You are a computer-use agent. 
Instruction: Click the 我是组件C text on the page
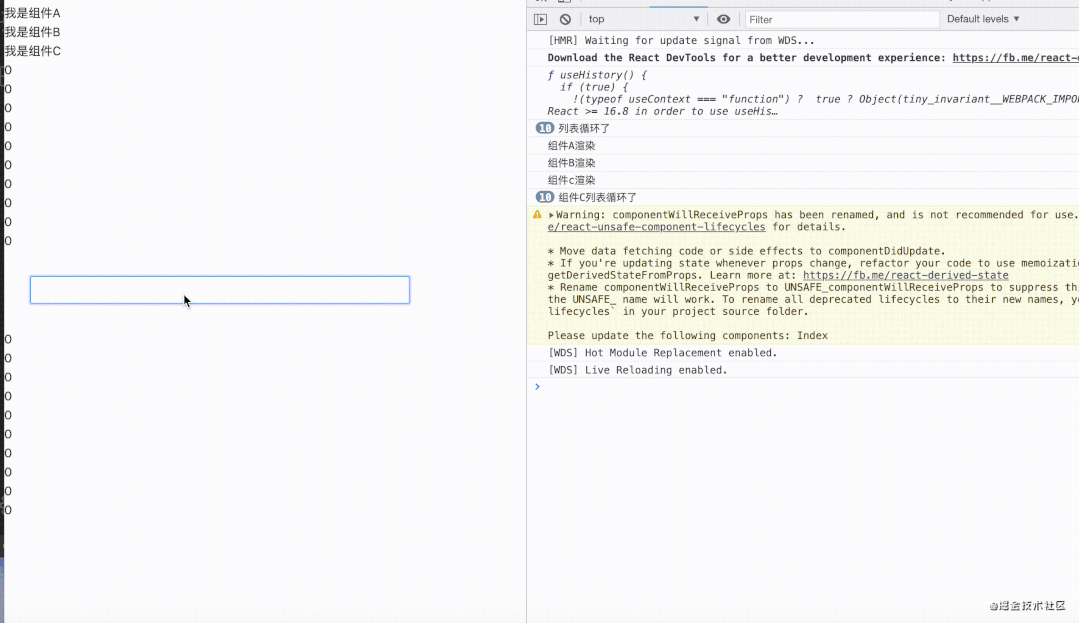[32, 51]
